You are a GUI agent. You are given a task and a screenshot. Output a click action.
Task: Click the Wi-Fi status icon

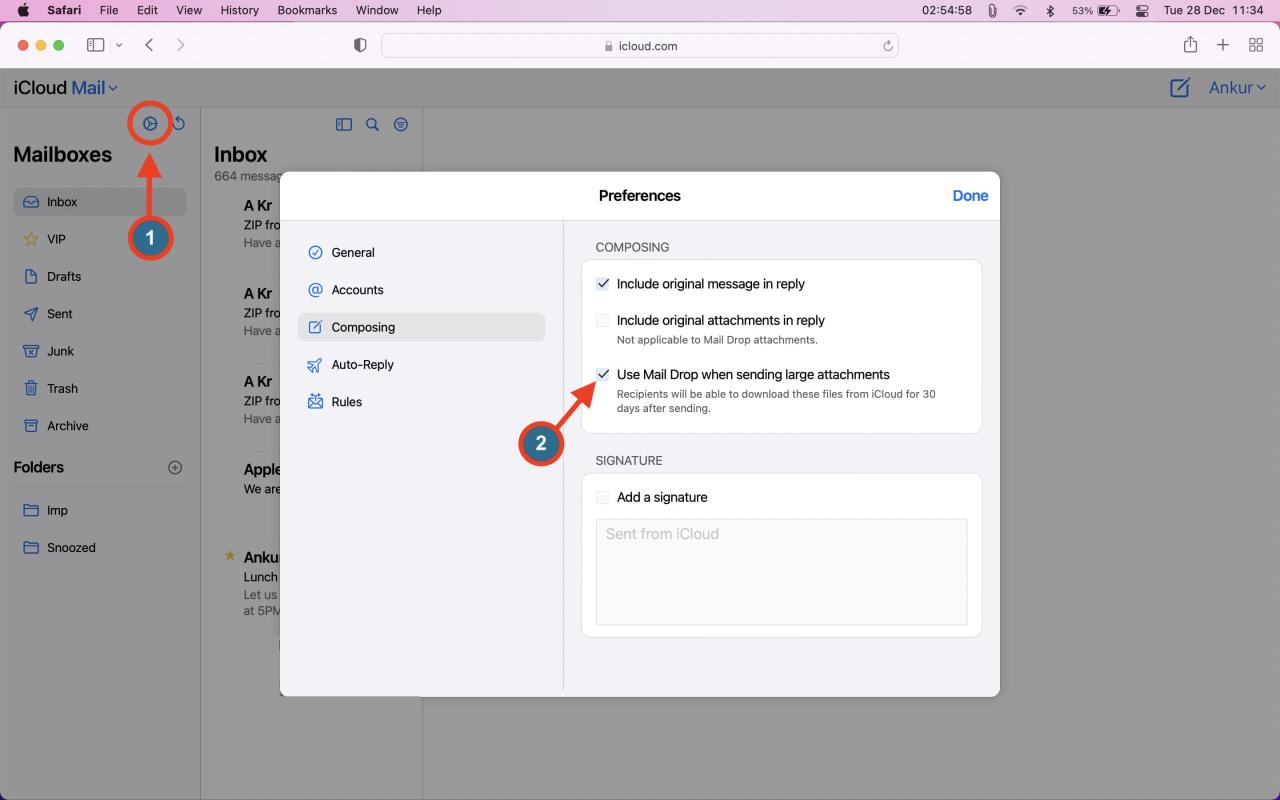point(1021,10)
